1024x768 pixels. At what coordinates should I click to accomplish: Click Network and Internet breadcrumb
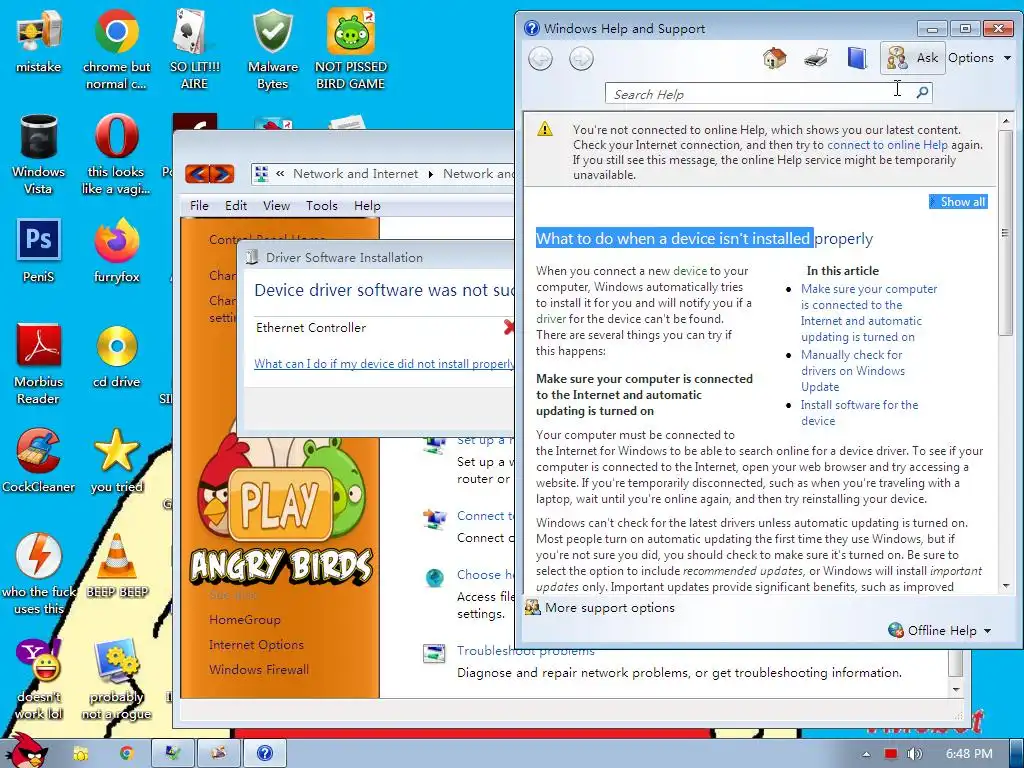[x=355, y=174]
